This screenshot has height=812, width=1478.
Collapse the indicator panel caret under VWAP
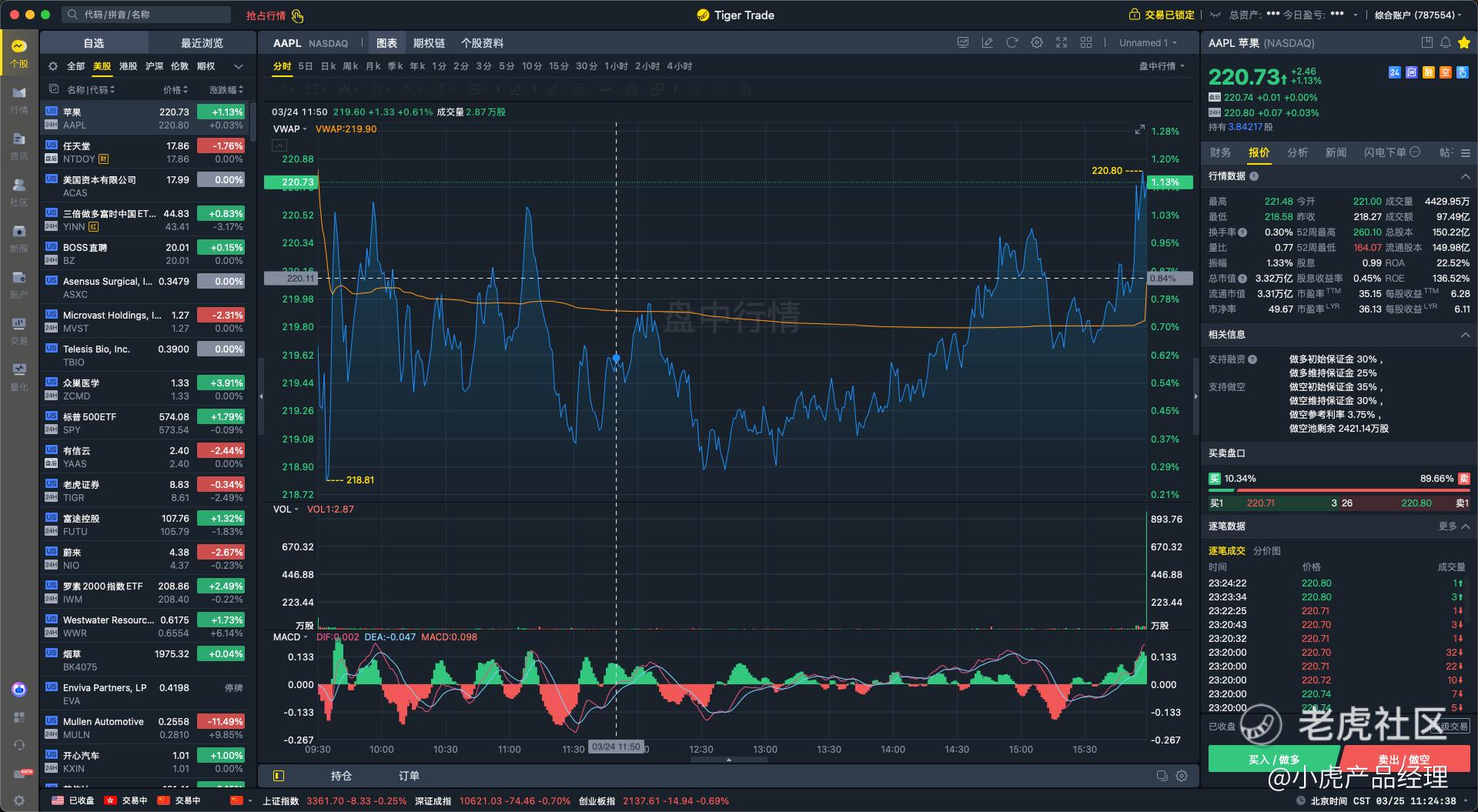[279, 145]
